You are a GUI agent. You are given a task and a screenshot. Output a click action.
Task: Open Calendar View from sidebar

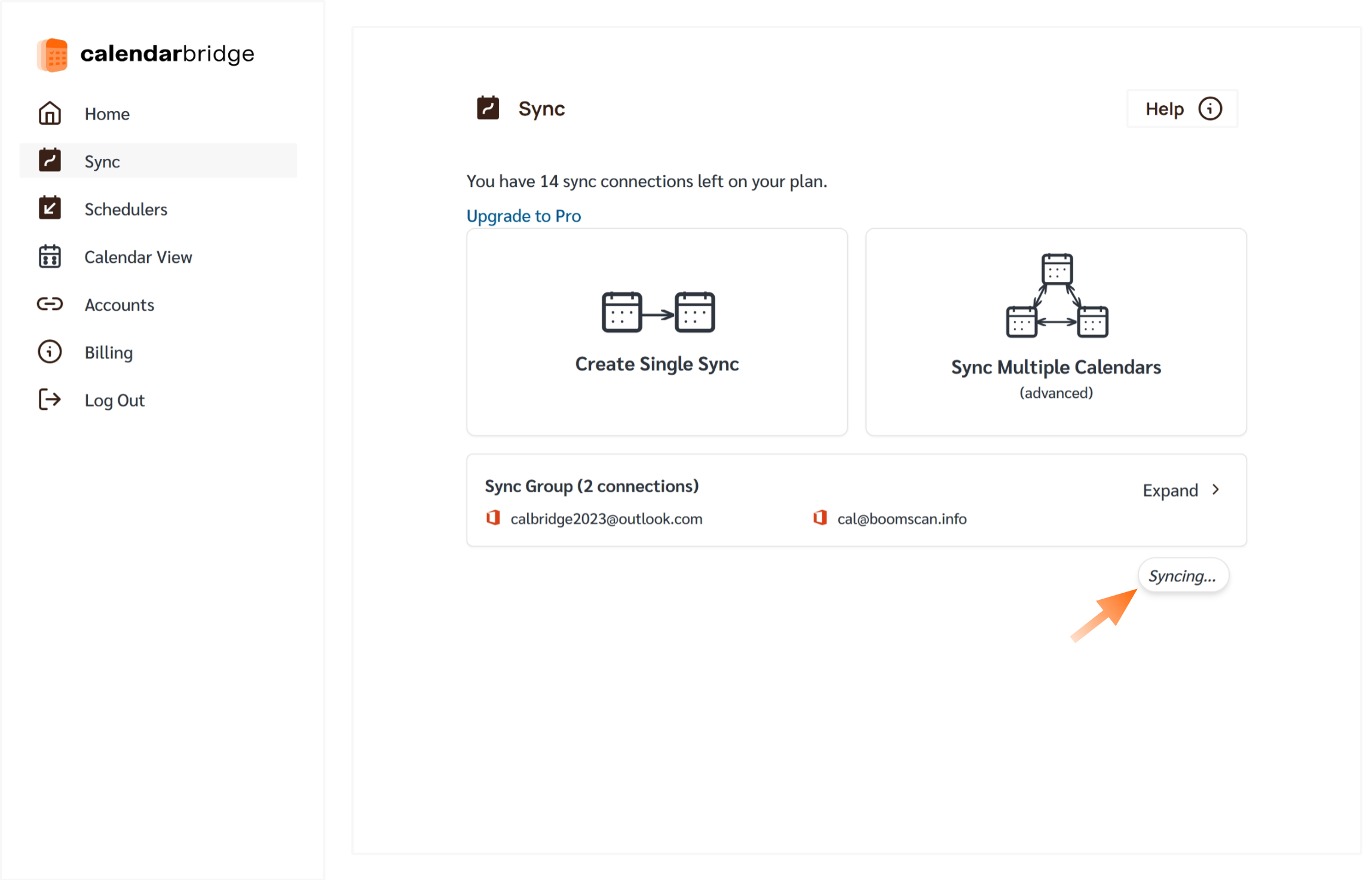[x=158, y=257]
